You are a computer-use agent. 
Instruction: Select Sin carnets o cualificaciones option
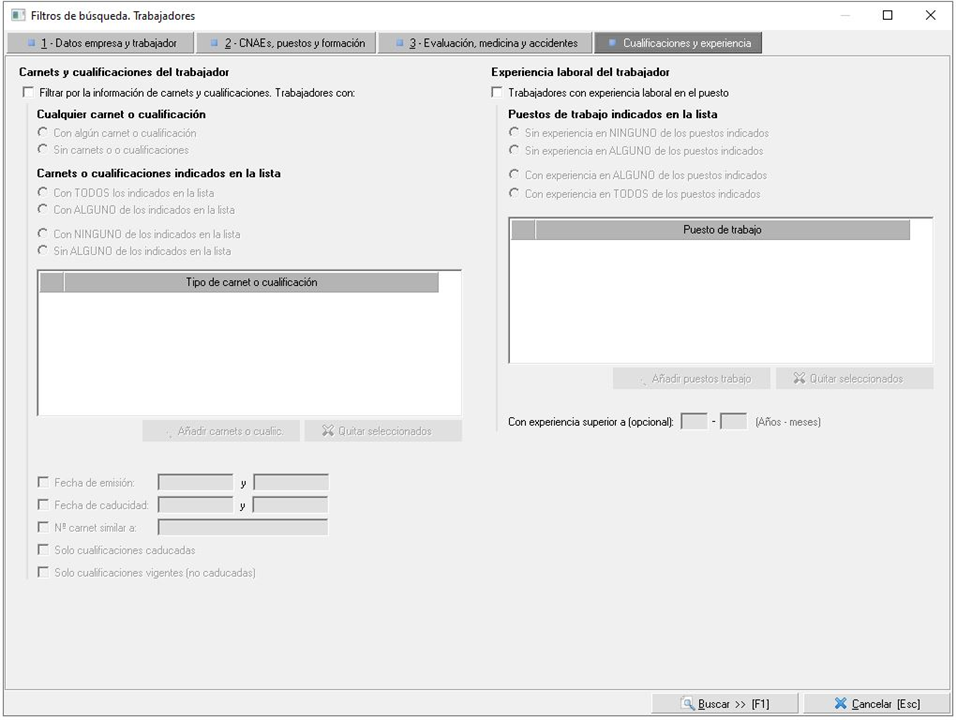[43, 149]
